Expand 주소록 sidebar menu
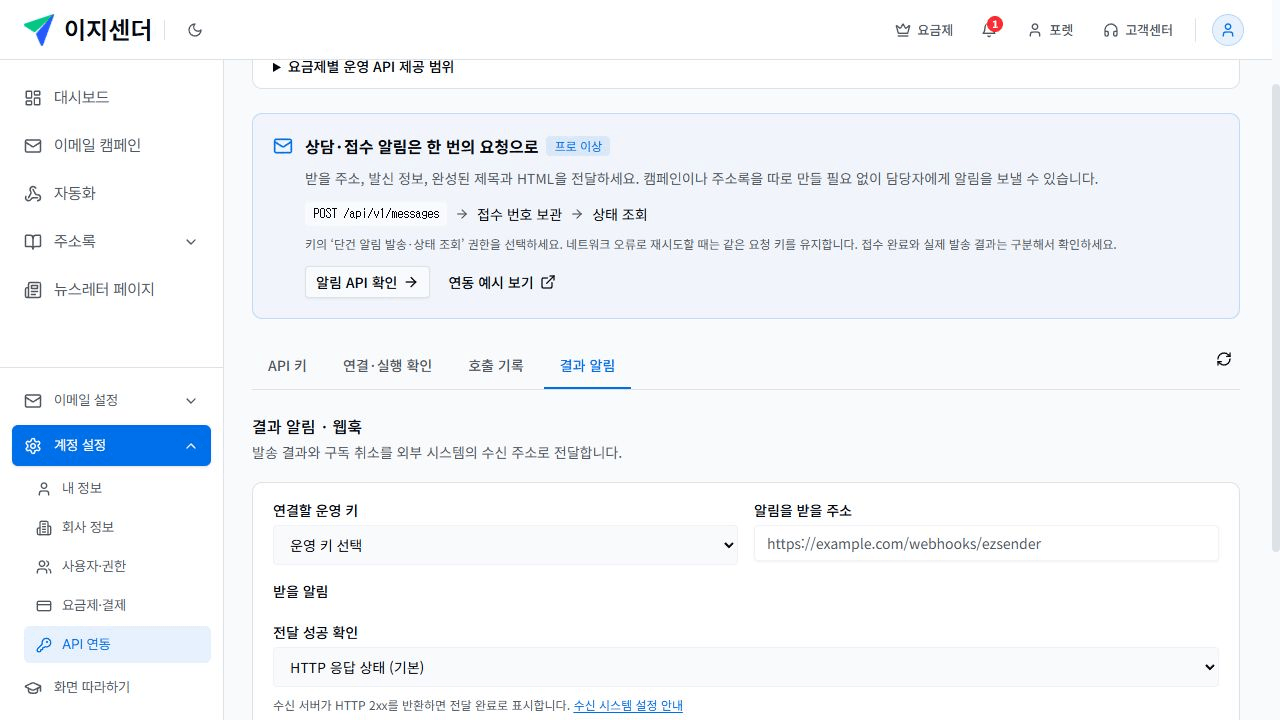Viewport: 1280px width, 720px height. [x=111, y=241]
